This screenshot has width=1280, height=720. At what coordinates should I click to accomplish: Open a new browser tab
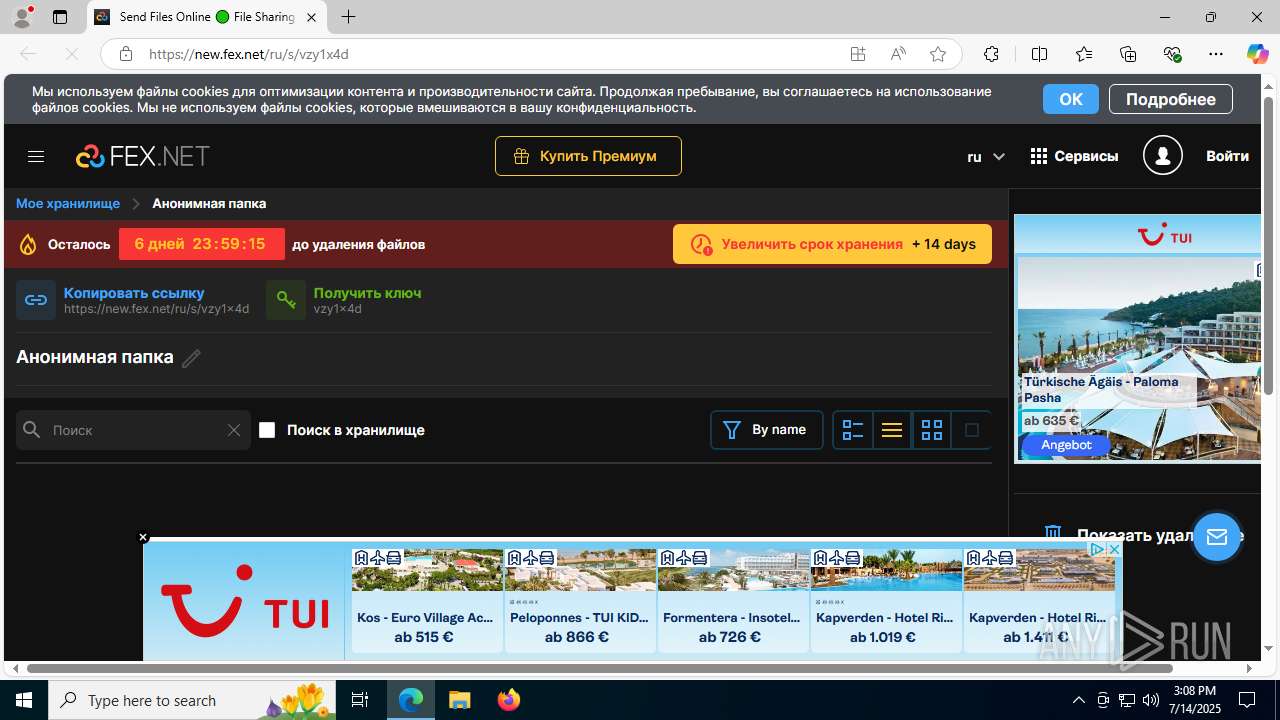(348, 17)
